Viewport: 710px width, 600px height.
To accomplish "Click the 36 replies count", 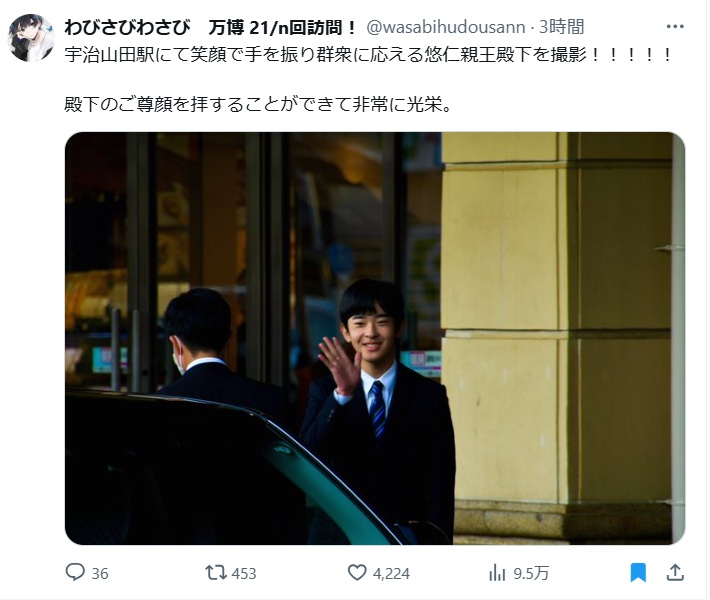I will click(x=100, y=574).
